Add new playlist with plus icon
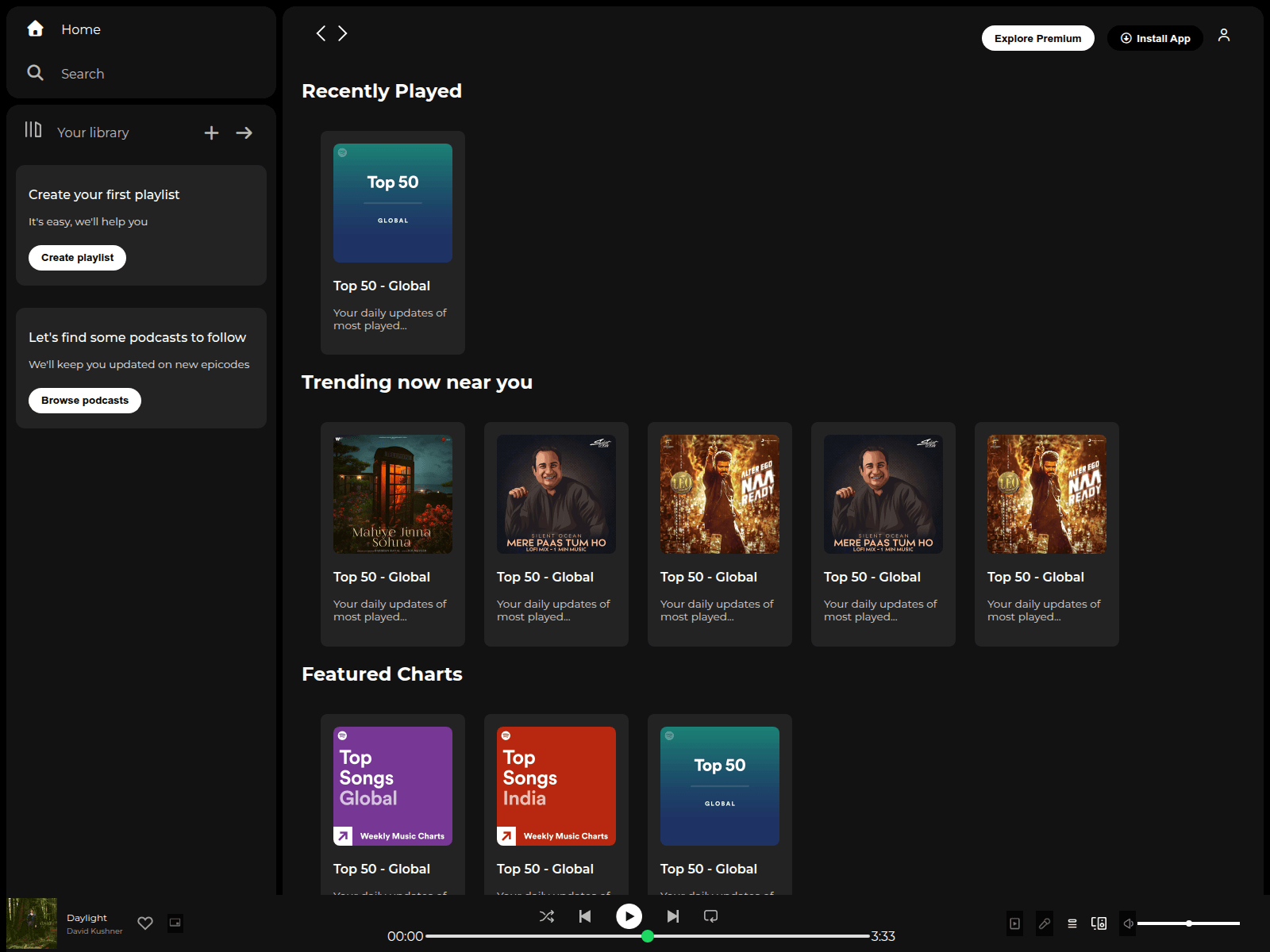 (211, 132)
